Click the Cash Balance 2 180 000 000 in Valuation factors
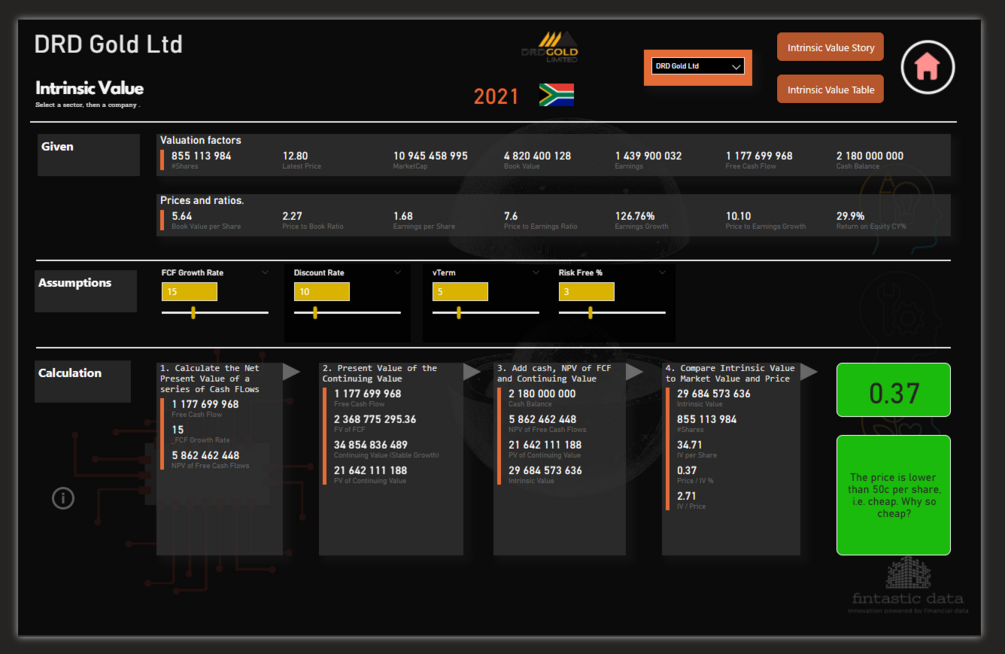The width and height of the screenshot is (1005, 654). (870, 156)
